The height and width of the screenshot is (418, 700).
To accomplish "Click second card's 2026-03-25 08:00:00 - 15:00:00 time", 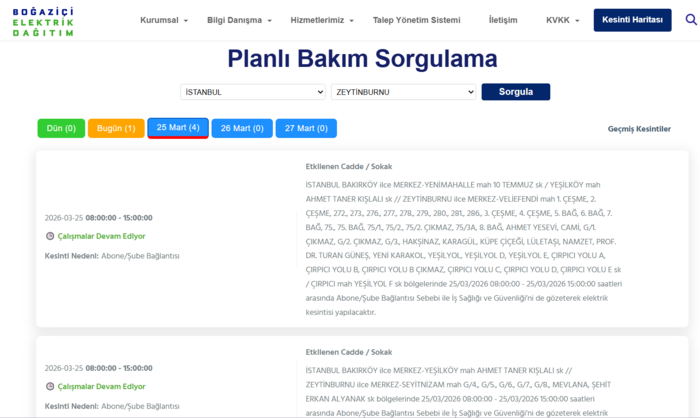I will [99, 368].
